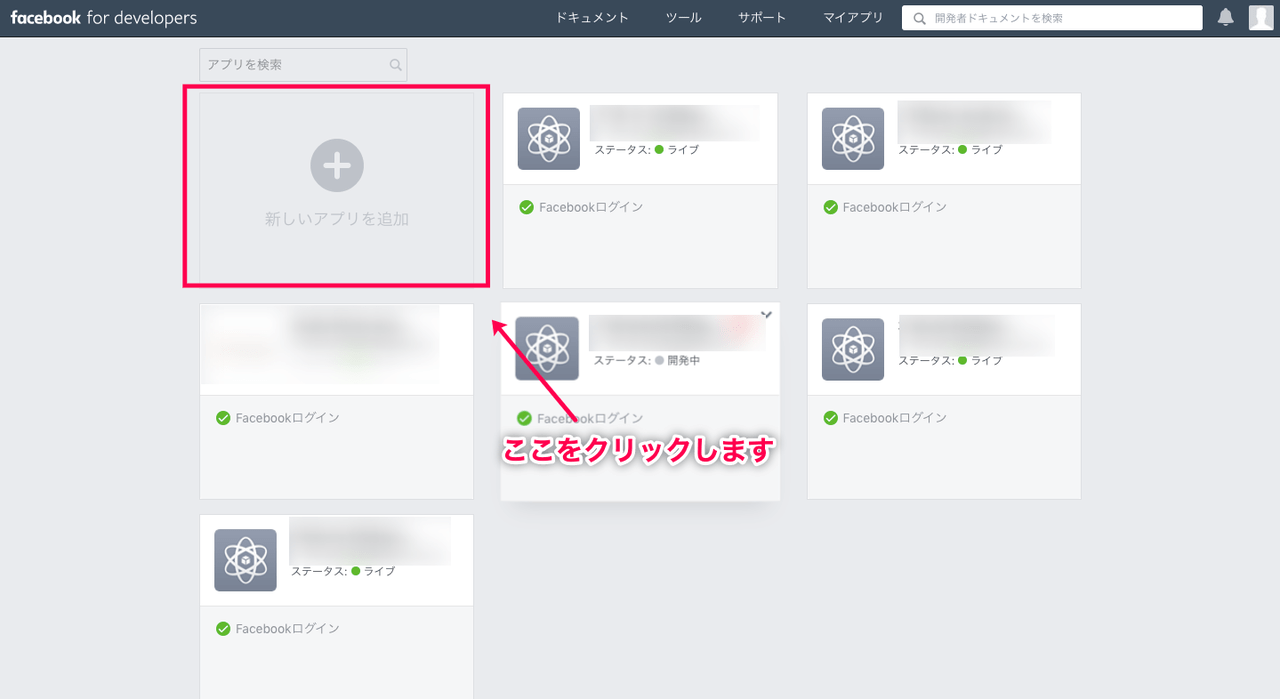Open Facebookログイン in the 開発中 card
Screen dimensions: 1280x699
tap(590, 418)
